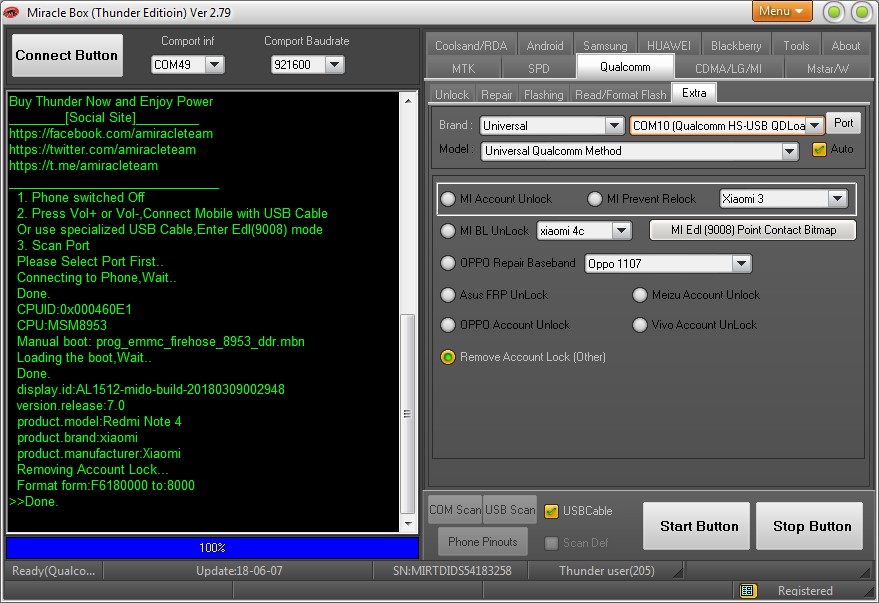
Task: Click the t.me/amiracleteam link in log
Action: [84, 165]
